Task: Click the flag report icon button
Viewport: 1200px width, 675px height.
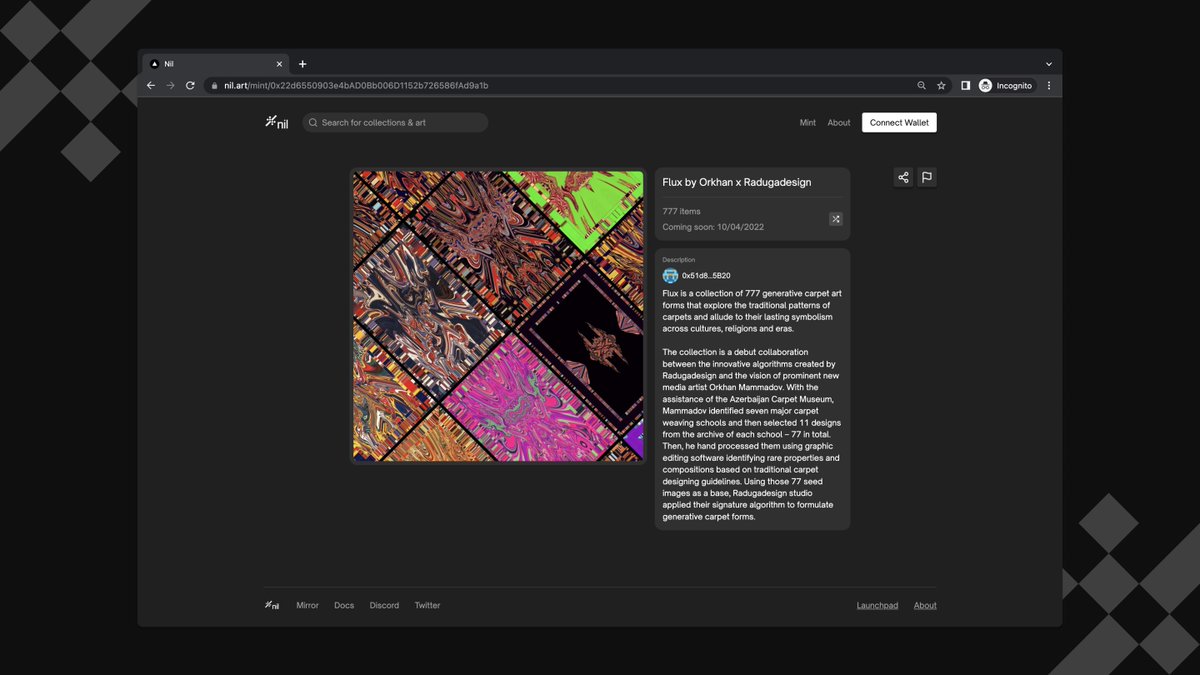Action: click(927, 177)
